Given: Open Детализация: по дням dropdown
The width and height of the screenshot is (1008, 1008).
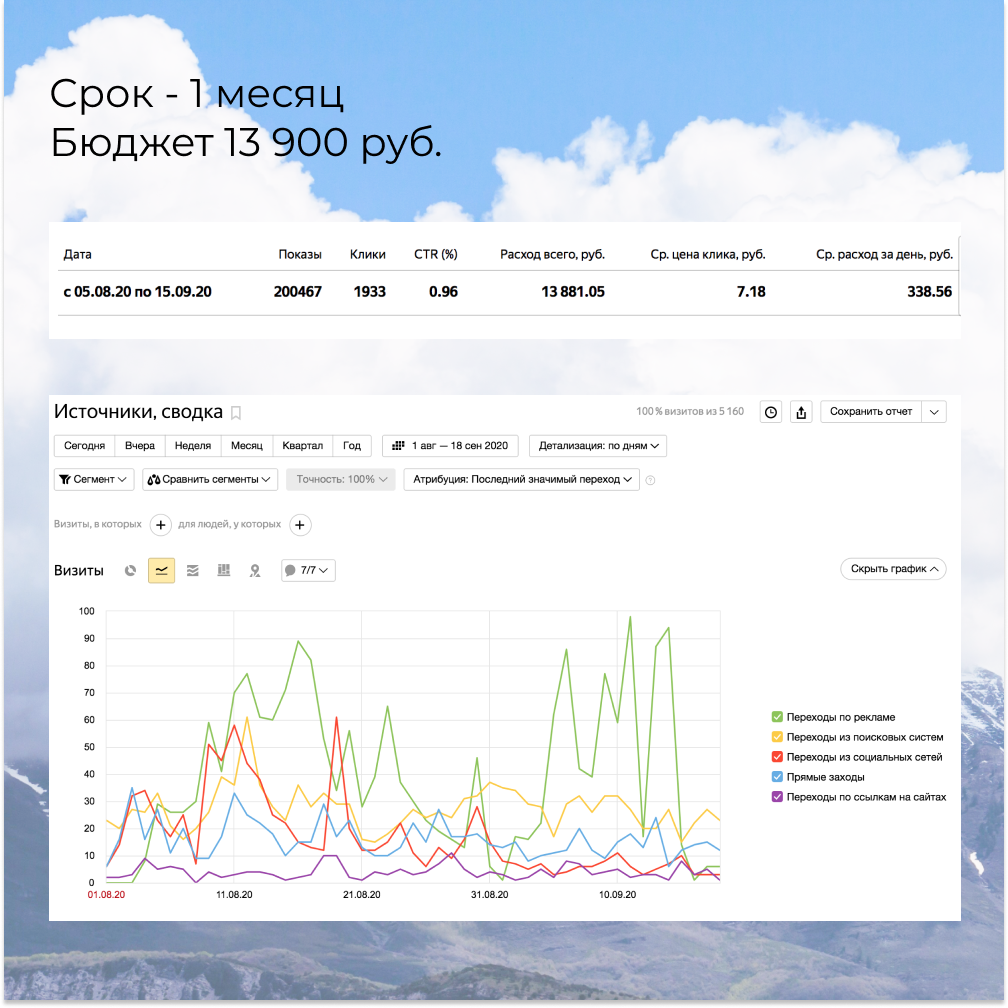Looking at the screenshot, I should pyautogui.click(x=598, y=446).
